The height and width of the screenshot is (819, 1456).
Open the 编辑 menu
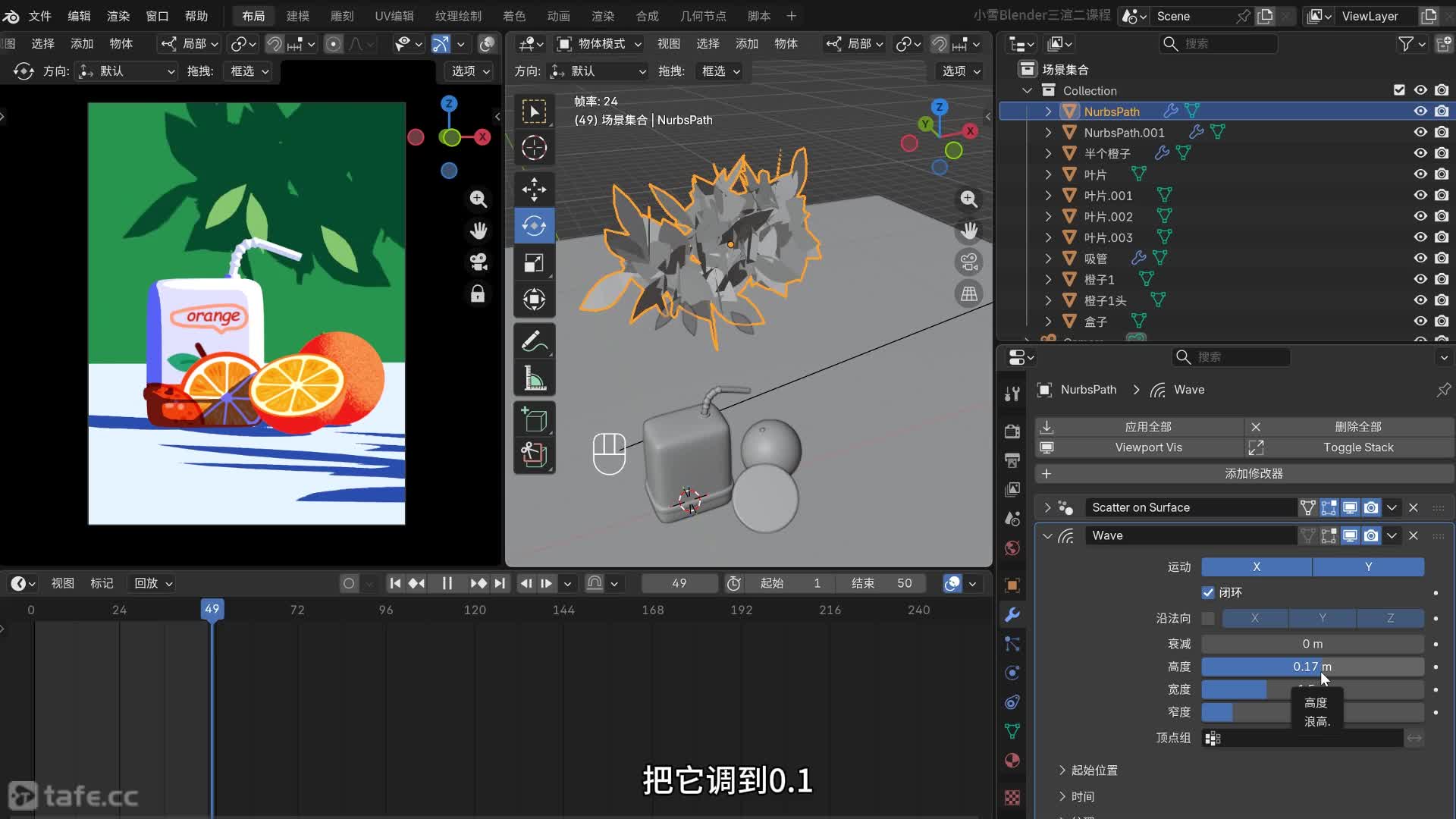click(x=79, y=16)
